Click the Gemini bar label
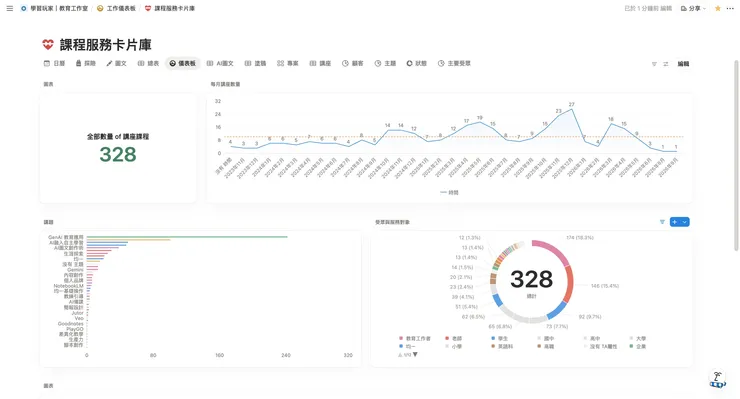The image size is (740, 399). [75, 270]
